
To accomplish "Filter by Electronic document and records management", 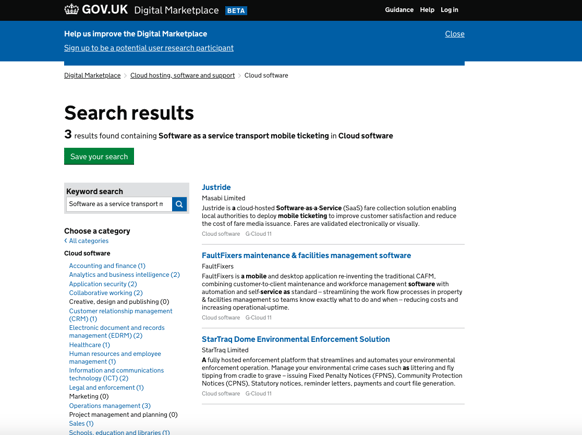I will pyautogui.click(x=117, y=331).
